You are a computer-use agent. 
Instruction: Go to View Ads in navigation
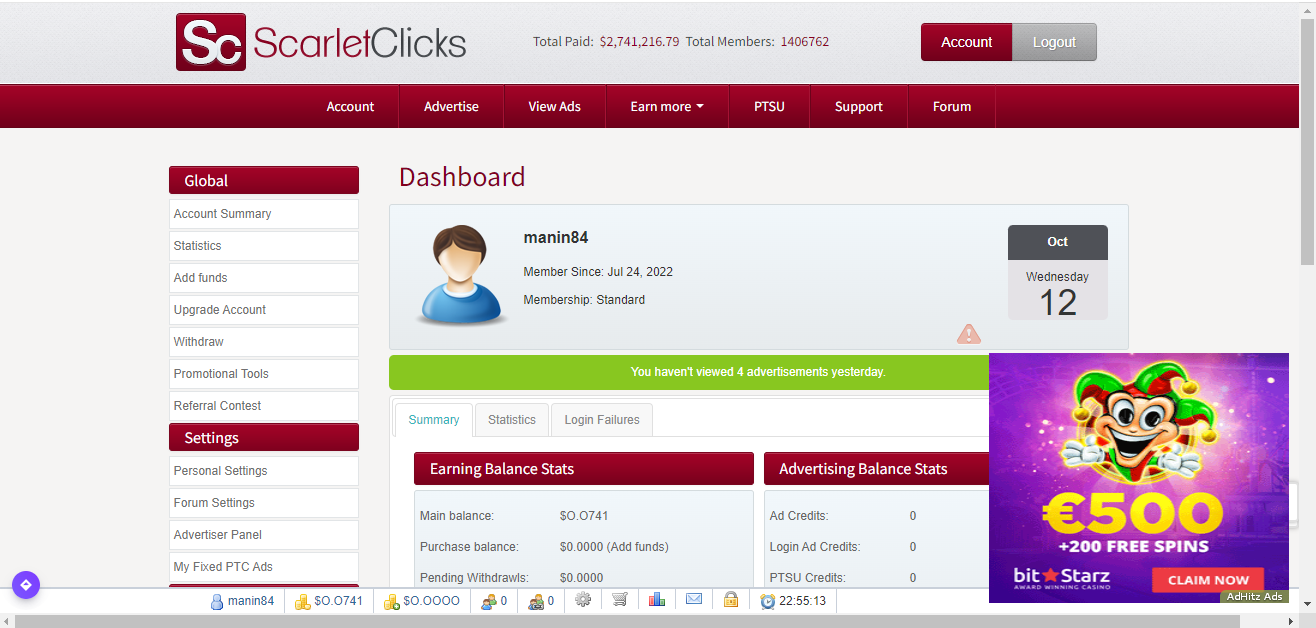click(555, 107)
